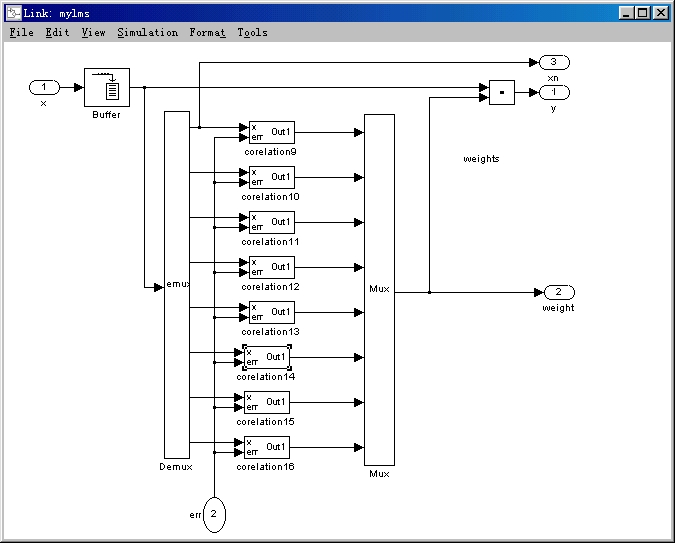Select the corelation10 subsystem block
The height and width of the screenshot is (543, 675).
pyautogui.click(x=271, y=177)
